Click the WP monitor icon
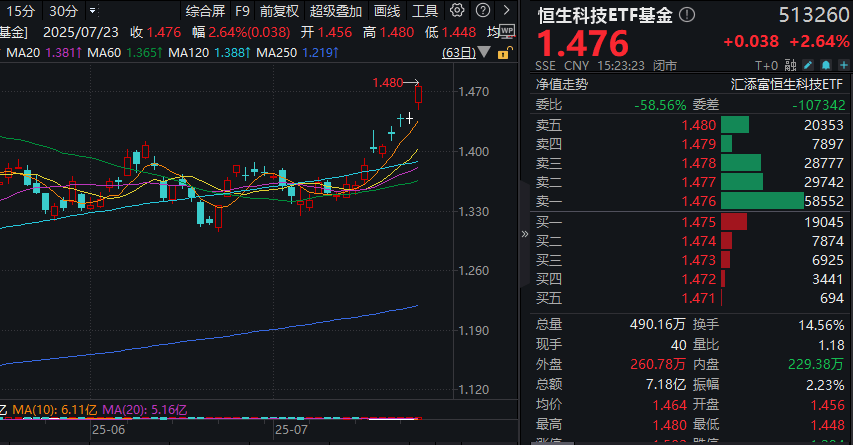Viewport: 853px width, 445px height. [x=507, y=31]
